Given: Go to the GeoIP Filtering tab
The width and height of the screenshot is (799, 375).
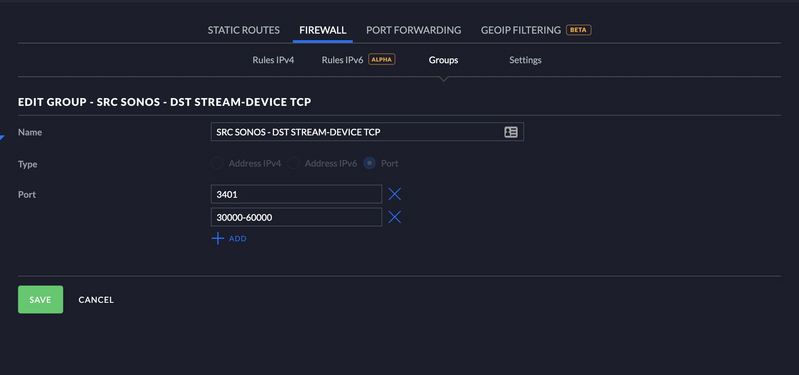Looking at the screenshot, I should pyautogui.click(x=521, y=30).
